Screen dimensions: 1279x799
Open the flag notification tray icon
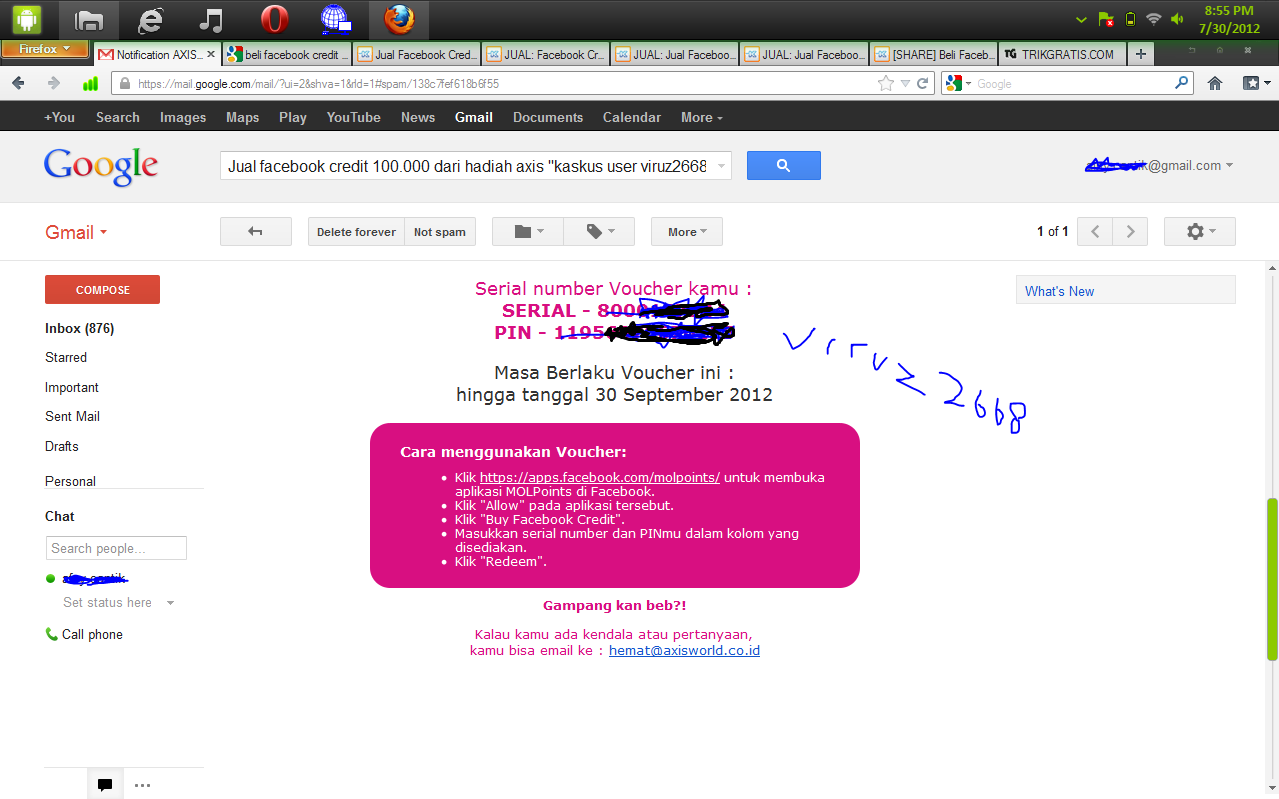point(1106,19)
